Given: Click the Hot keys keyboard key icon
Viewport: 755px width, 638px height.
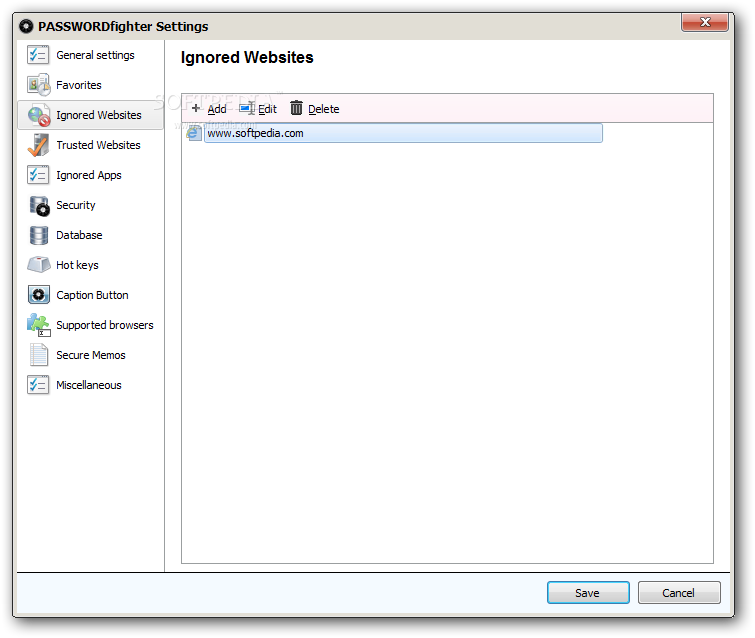Looking at the screenshot, I should click(39, 265).
